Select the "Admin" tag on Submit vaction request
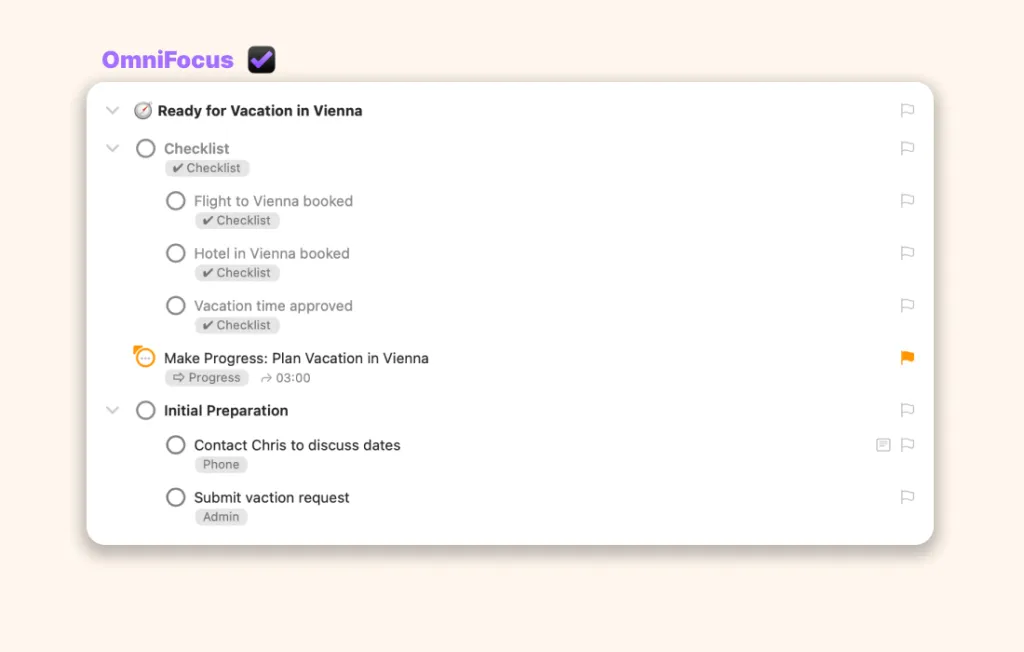 [x=221, y=517]
